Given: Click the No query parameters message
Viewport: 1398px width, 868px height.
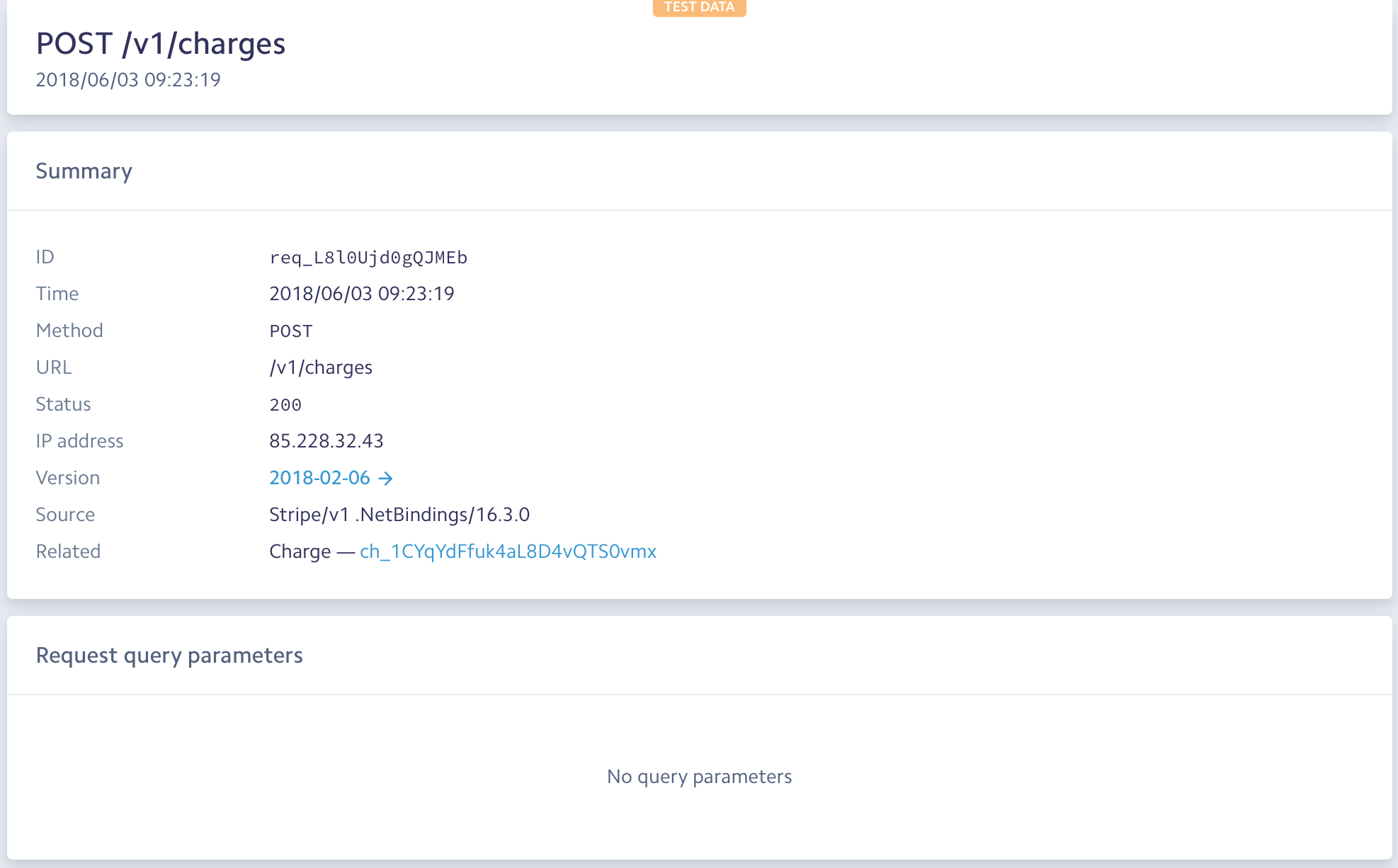Looking at the screenshot, I should click(x=698, y=776).
